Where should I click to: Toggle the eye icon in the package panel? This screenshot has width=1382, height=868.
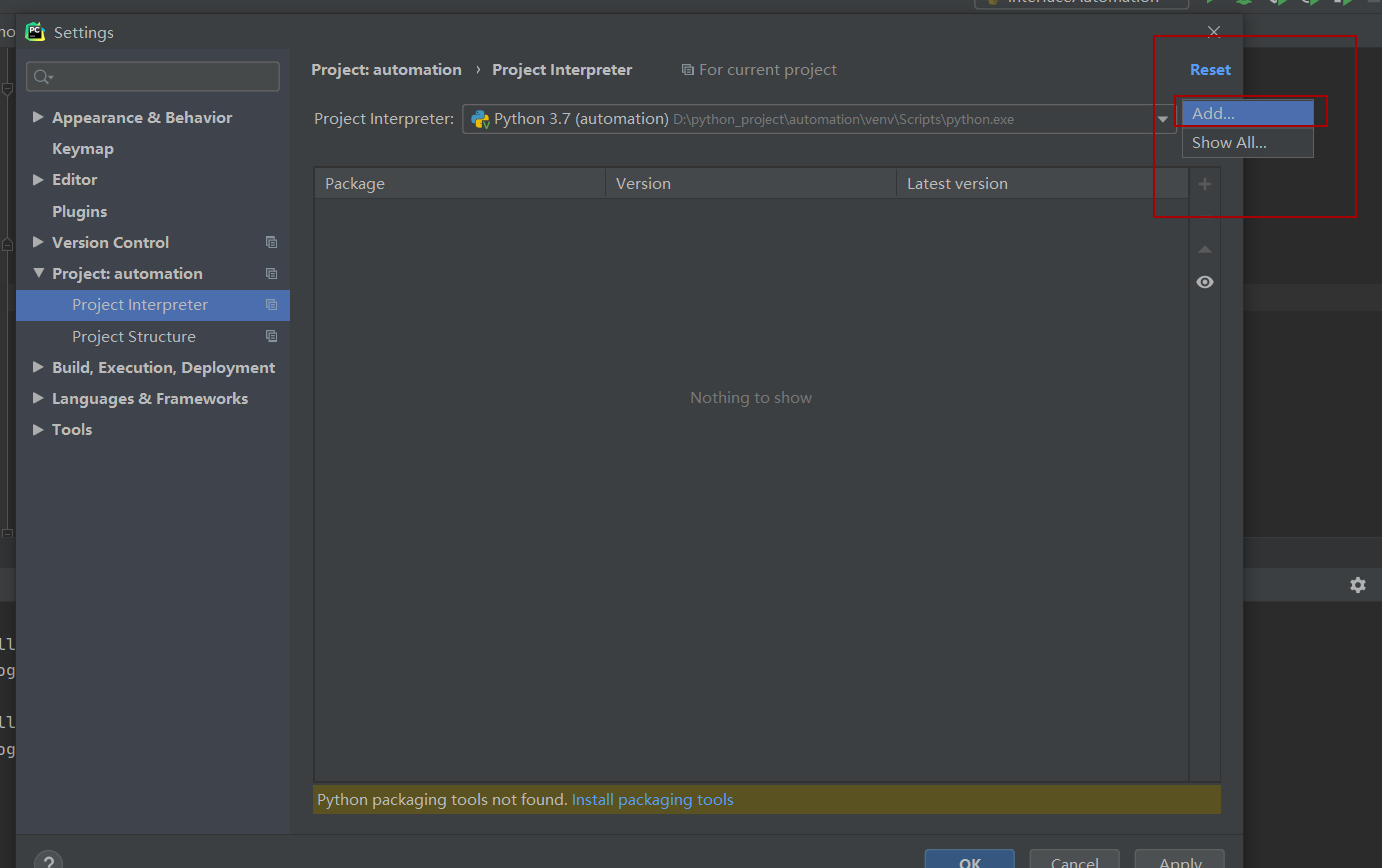pos(1204,282)
